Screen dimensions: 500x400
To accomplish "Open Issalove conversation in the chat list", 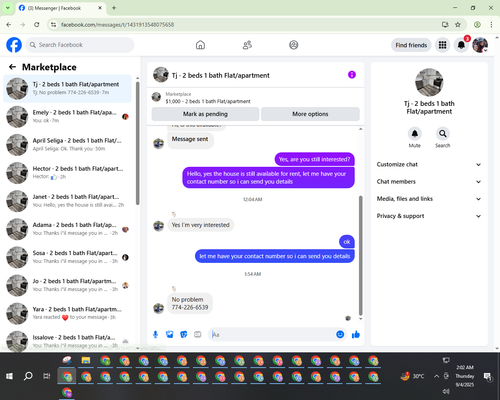I will pyautogui.click(x=67, y=341).
